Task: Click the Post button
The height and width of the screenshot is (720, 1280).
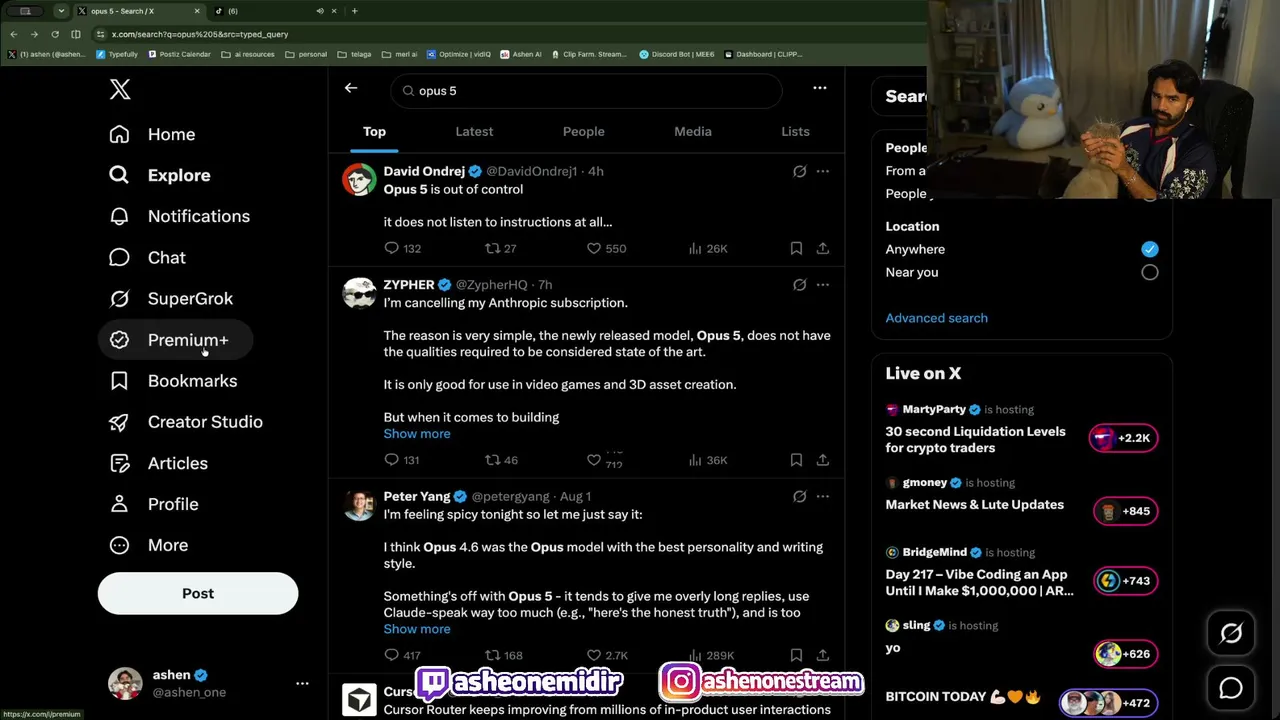Action: tap(198, 593)
